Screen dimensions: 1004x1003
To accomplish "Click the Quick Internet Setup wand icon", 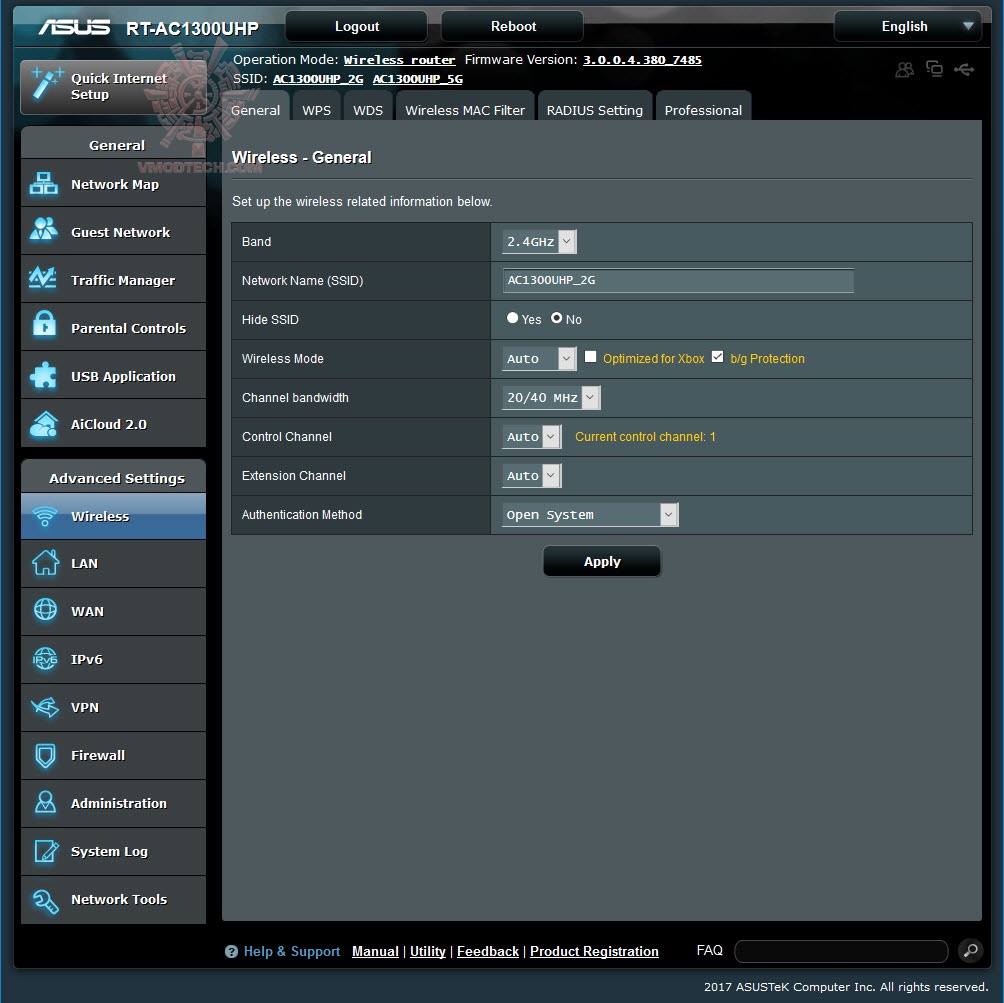I will point(46,83).
